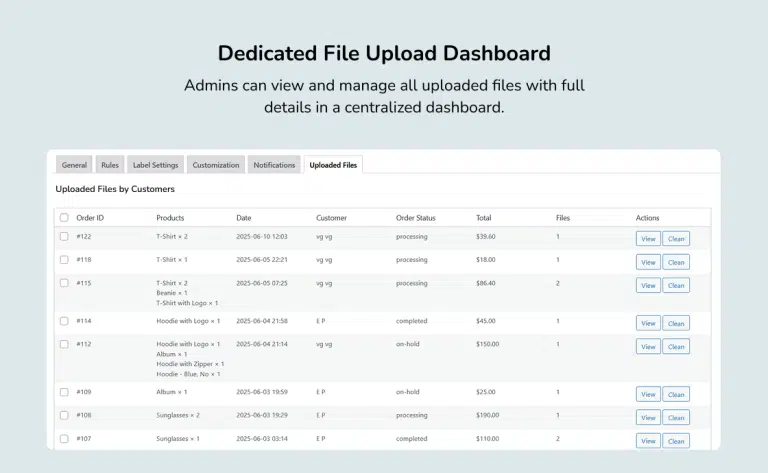The width and height of the screenshot is (768, 473).
Task: Check the box for order #122
Action: point(64,237)
